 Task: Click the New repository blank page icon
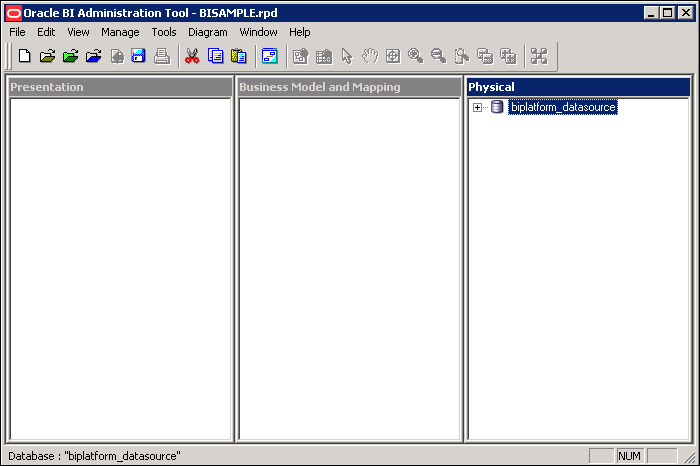point(25,56)
